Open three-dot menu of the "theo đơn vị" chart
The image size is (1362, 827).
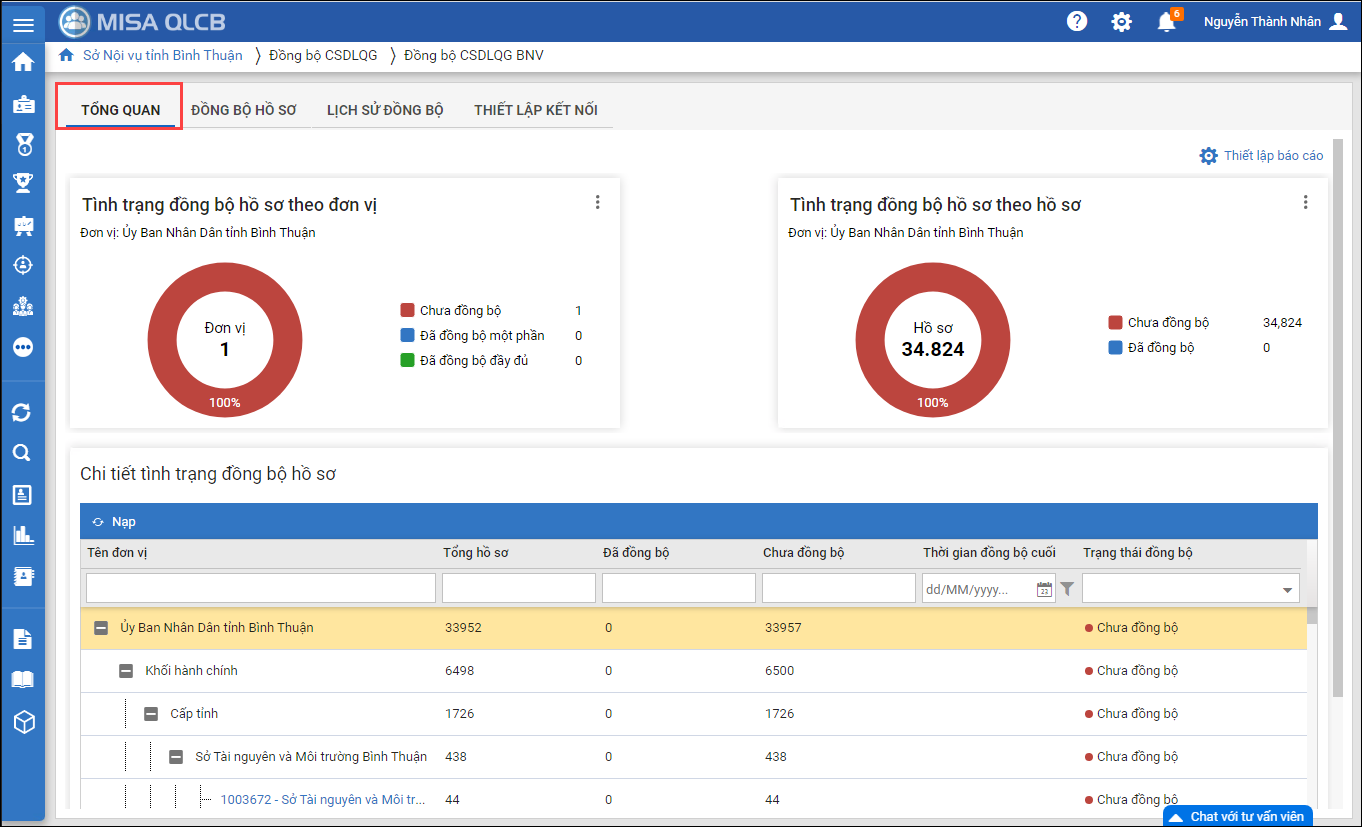click(598, 202)
